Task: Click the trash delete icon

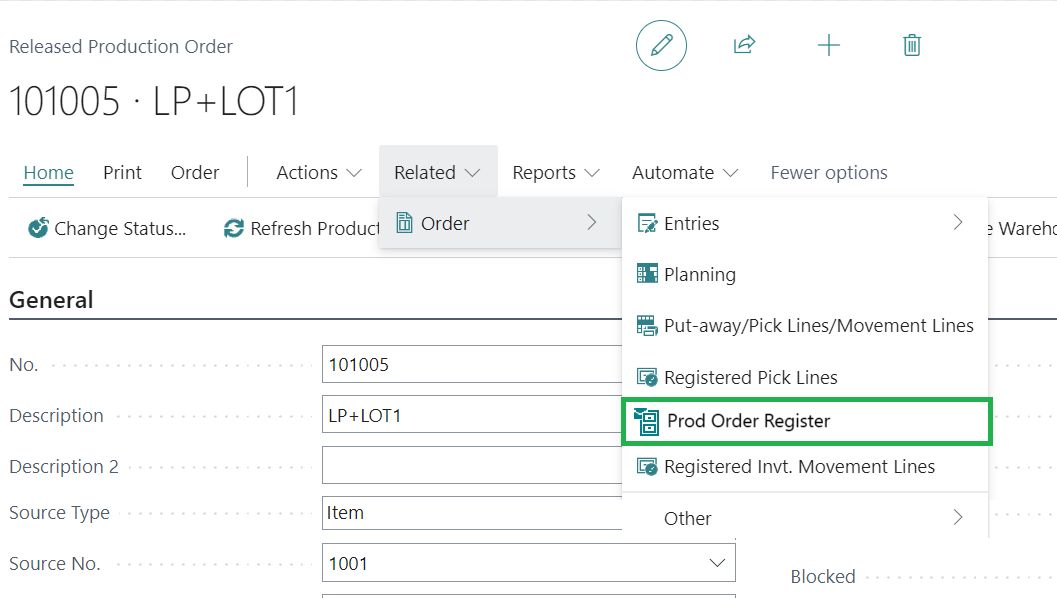Action: [x=911, y=45]
